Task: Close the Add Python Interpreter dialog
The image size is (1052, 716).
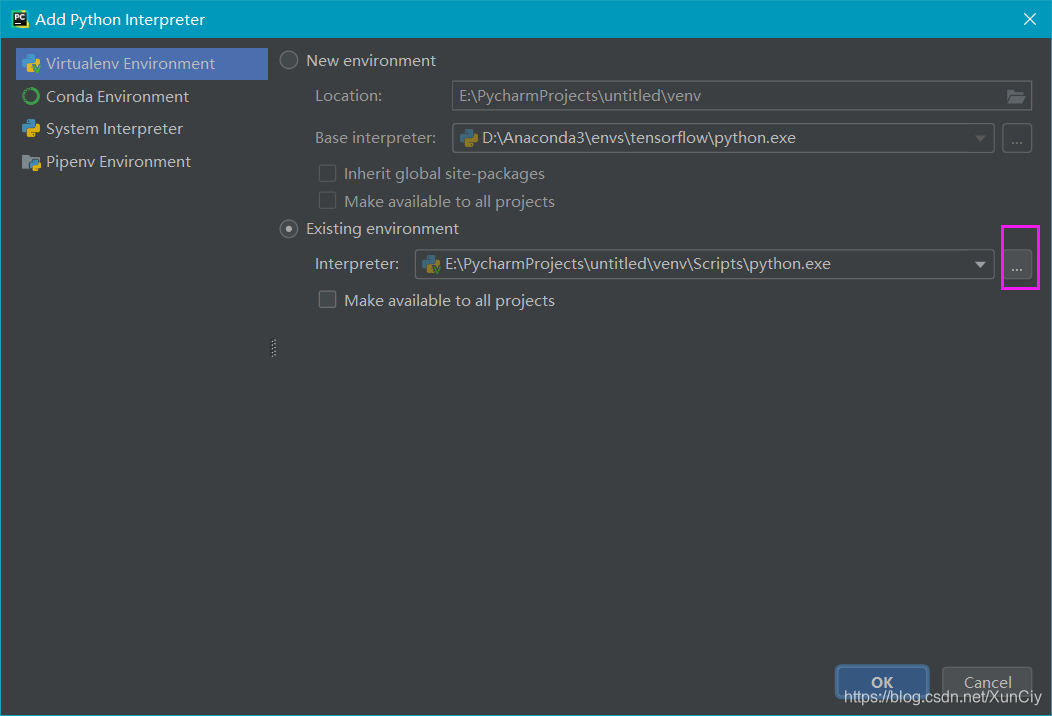Action: pyautogui.click(x=1030, y=19)
